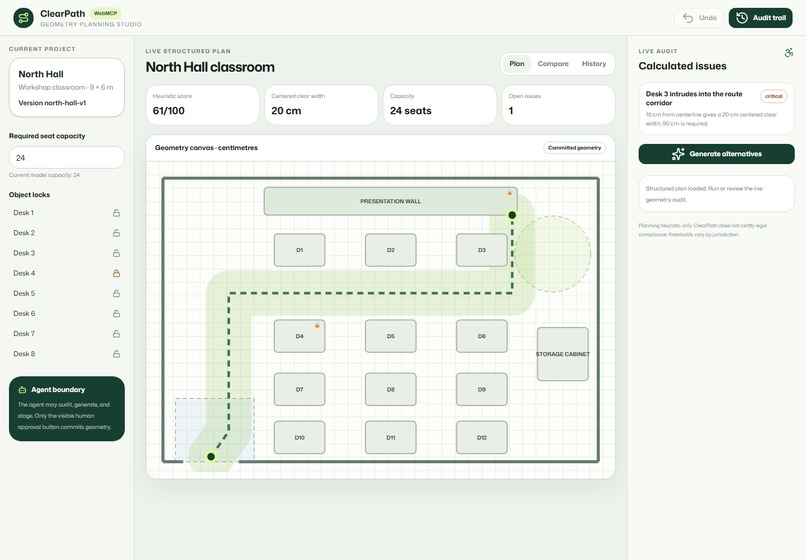Viewport: 806px width, 560px height.
Task: Switch to the Plan tab
Action: tap(517, 64)
